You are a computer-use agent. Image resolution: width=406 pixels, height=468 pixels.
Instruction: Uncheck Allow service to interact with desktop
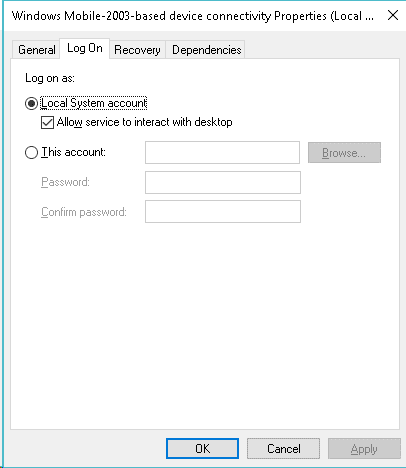[47, 122]
